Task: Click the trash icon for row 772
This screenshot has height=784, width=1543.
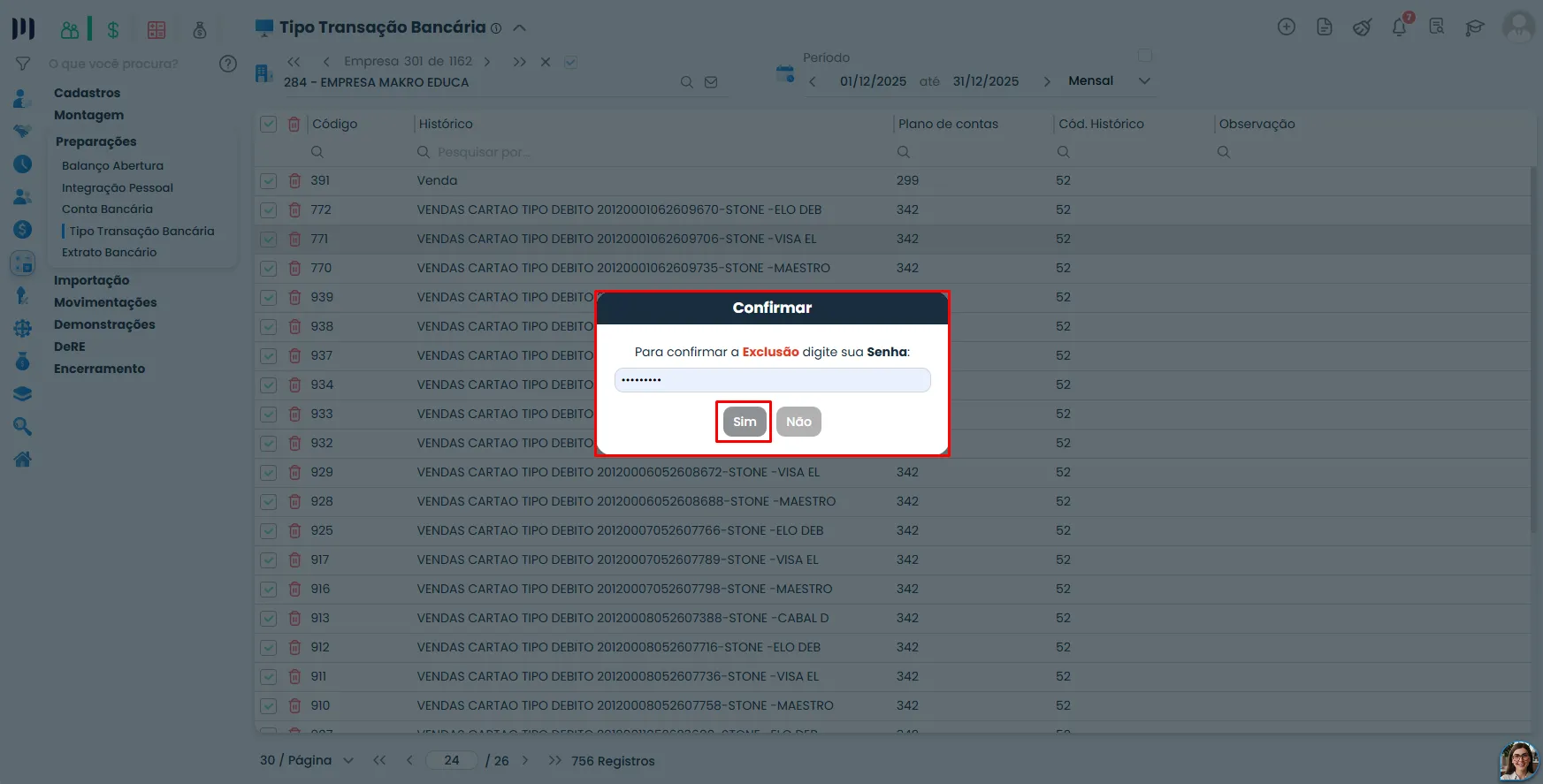Action: [294, 209]
